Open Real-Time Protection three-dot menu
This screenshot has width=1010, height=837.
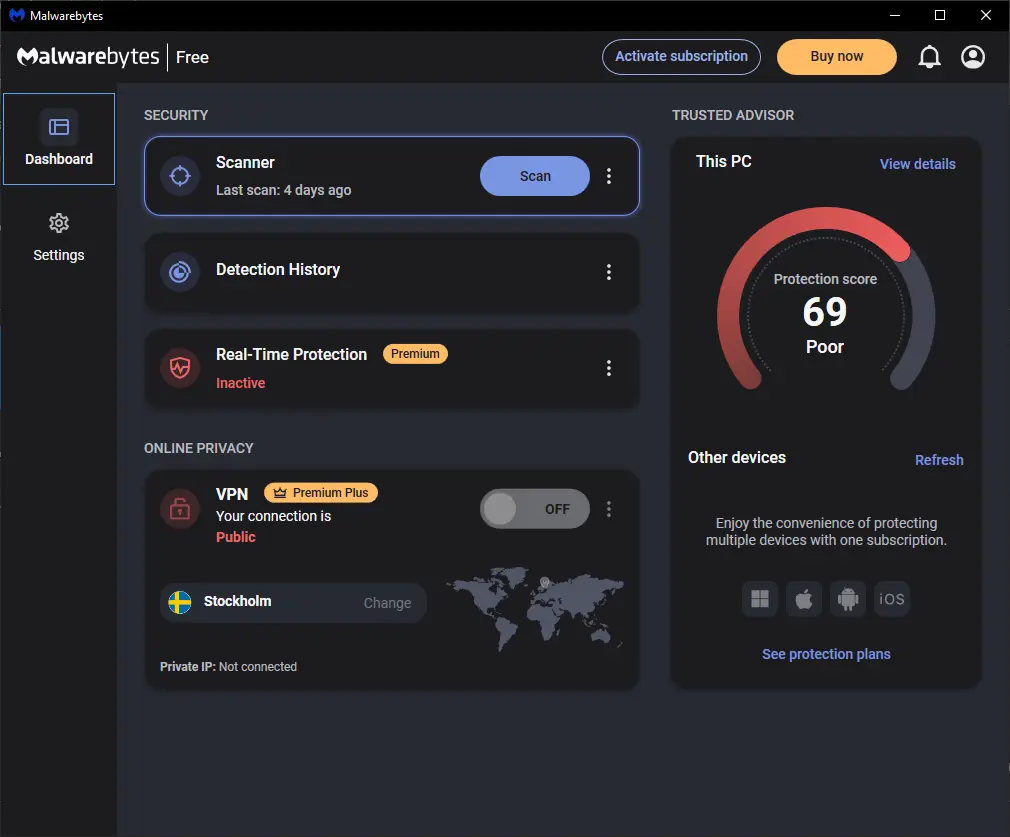(609, 368)
